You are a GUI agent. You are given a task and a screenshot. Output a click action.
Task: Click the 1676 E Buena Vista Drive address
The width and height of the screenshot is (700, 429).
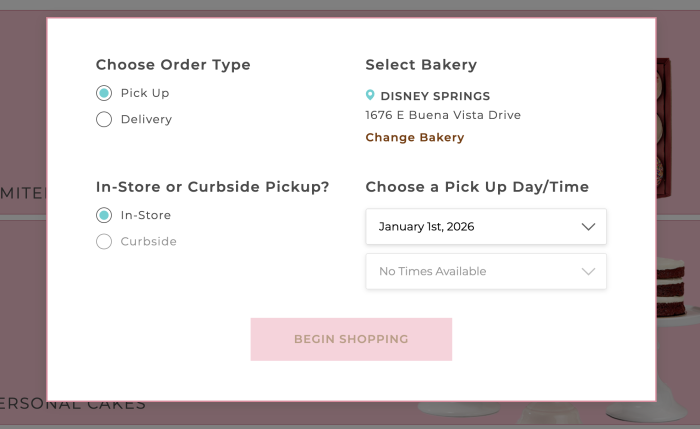pyautogui.click(x=443, y=115)
